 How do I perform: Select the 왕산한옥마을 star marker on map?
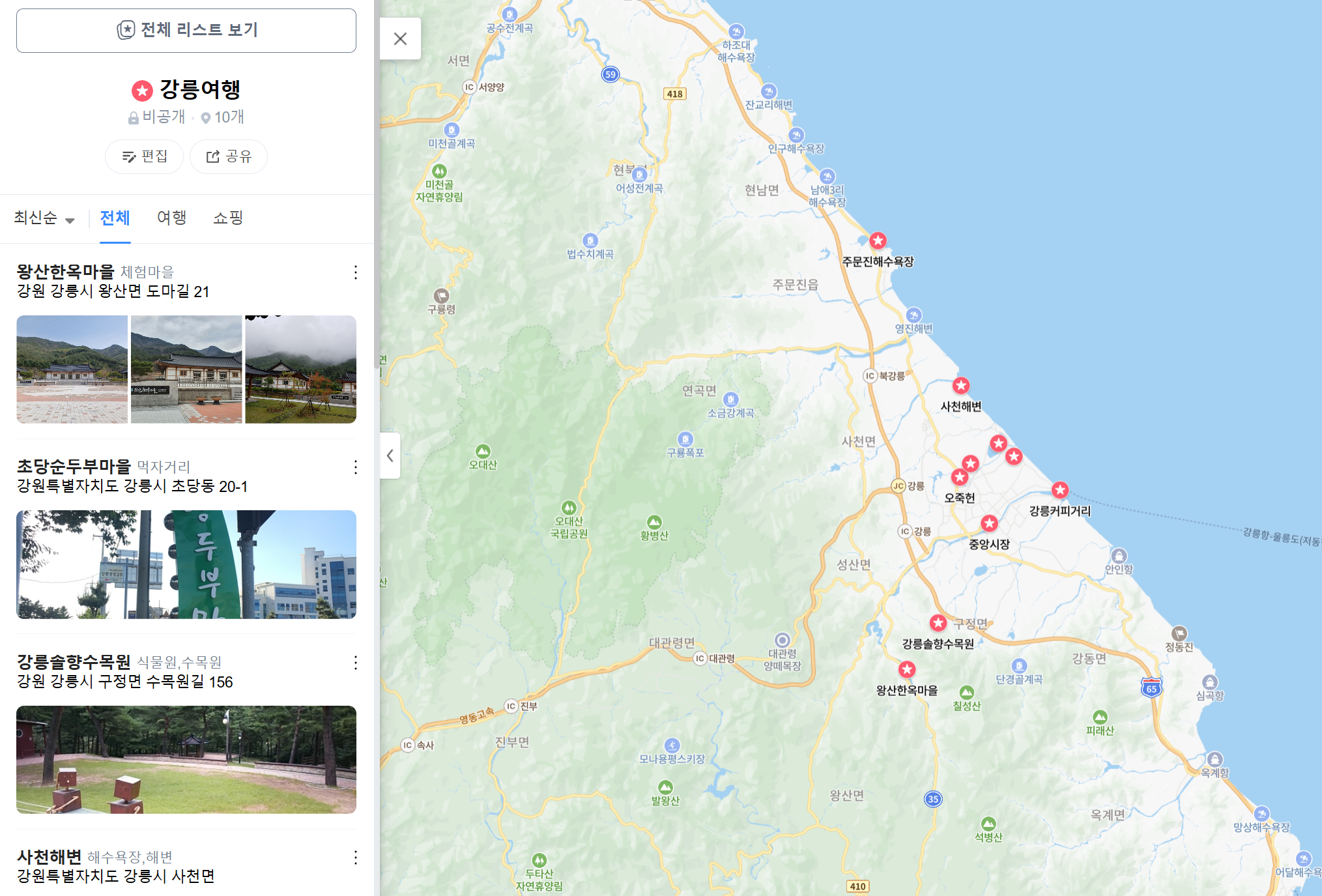click(x=907, y=669)
